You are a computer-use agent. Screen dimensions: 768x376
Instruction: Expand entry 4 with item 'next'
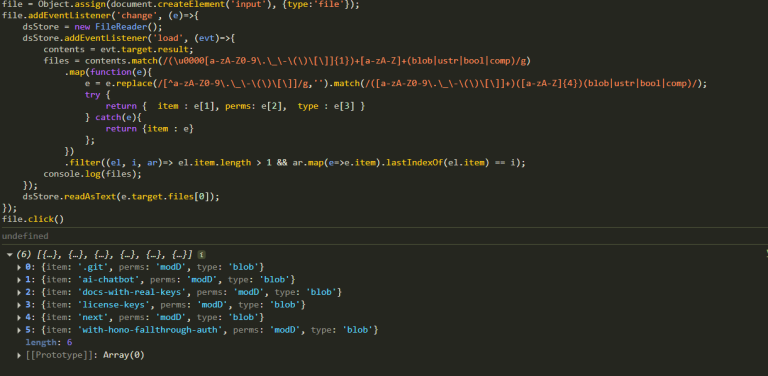19,318
